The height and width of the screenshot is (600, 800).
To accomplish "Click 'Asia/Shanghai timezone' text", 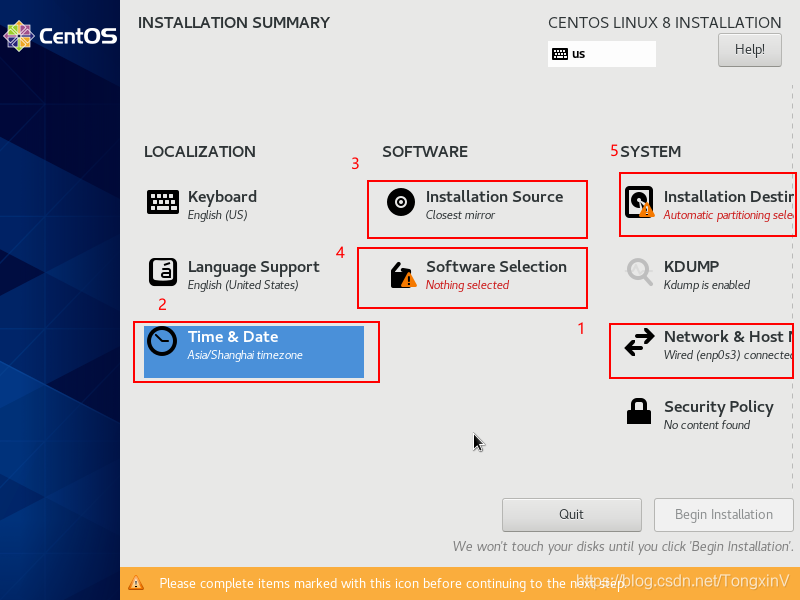I will click(245, 355).
